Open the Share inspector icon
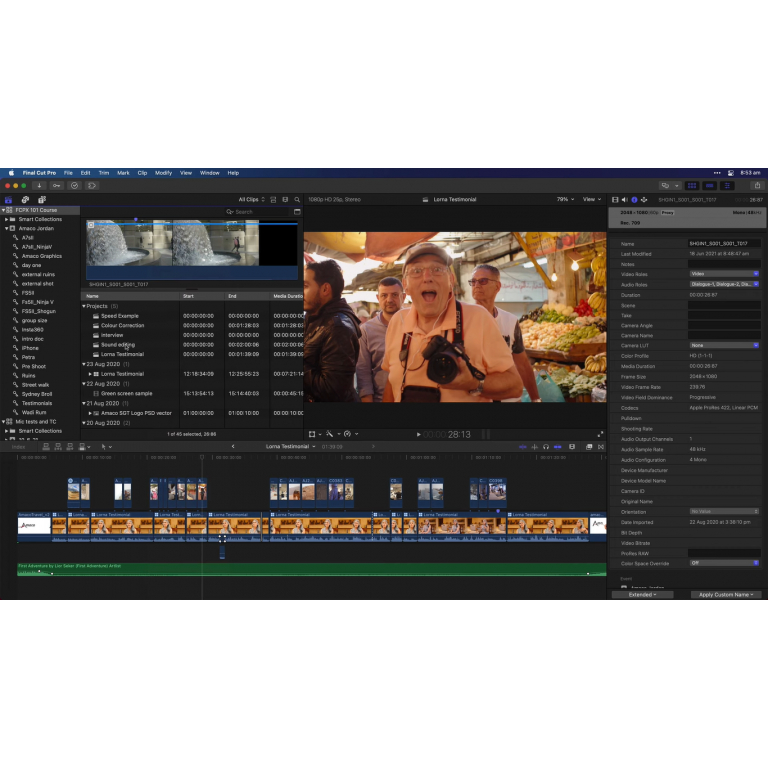768x768 pixels. pos(644,200)
